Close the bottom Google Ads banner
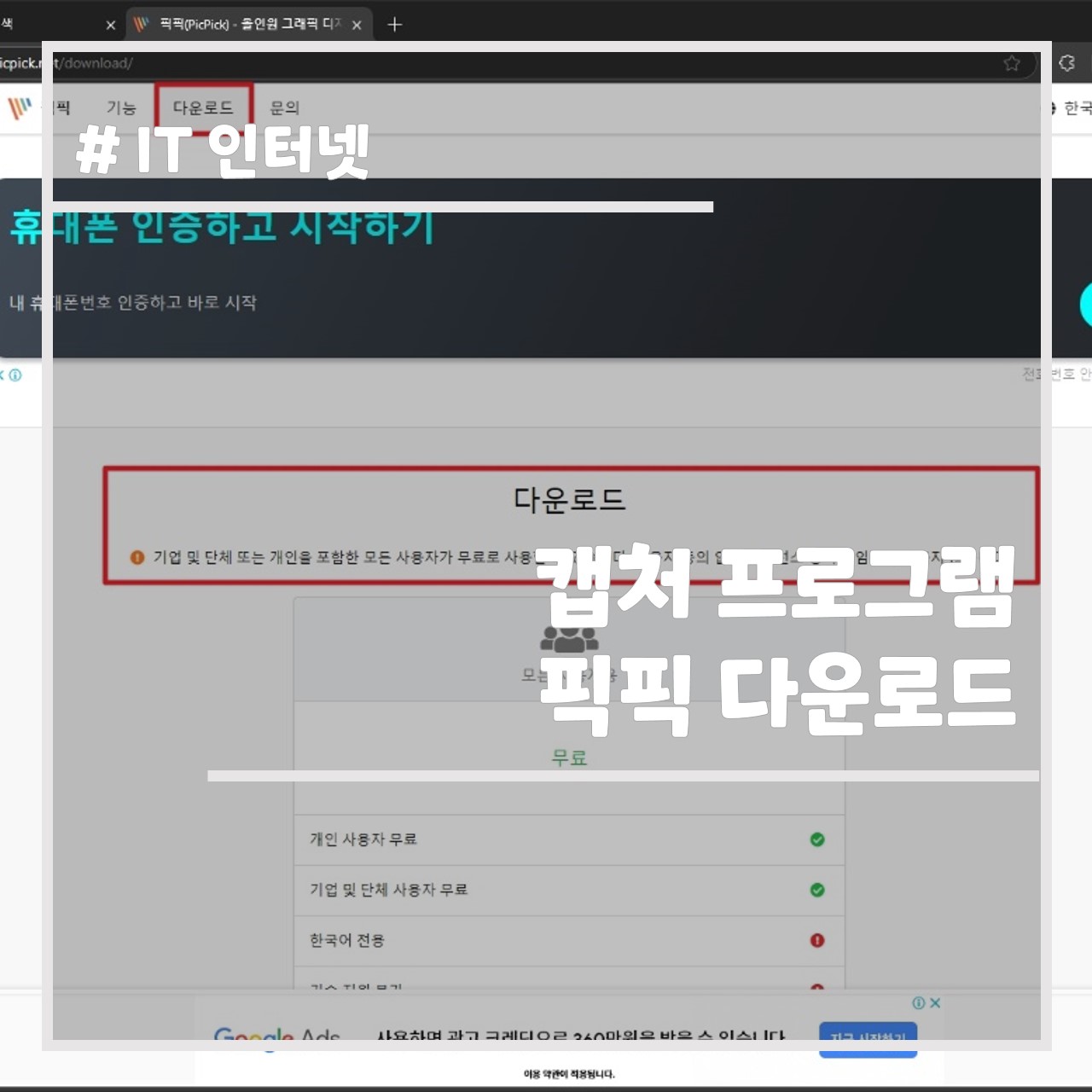 935,1003
